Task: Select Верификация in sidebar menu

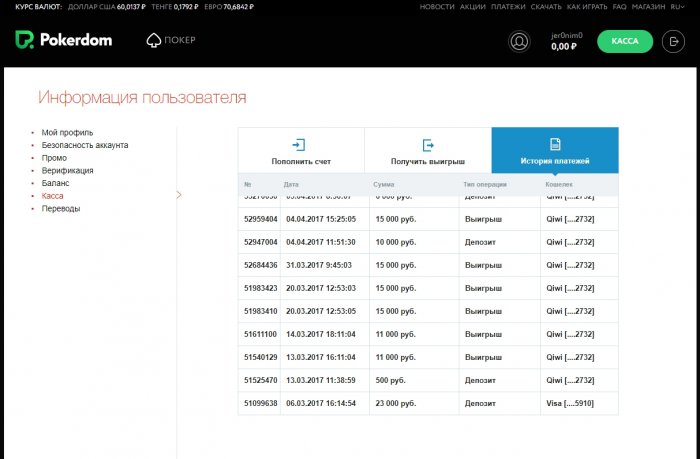Action: pyautogui.click(x=68, y=171)
